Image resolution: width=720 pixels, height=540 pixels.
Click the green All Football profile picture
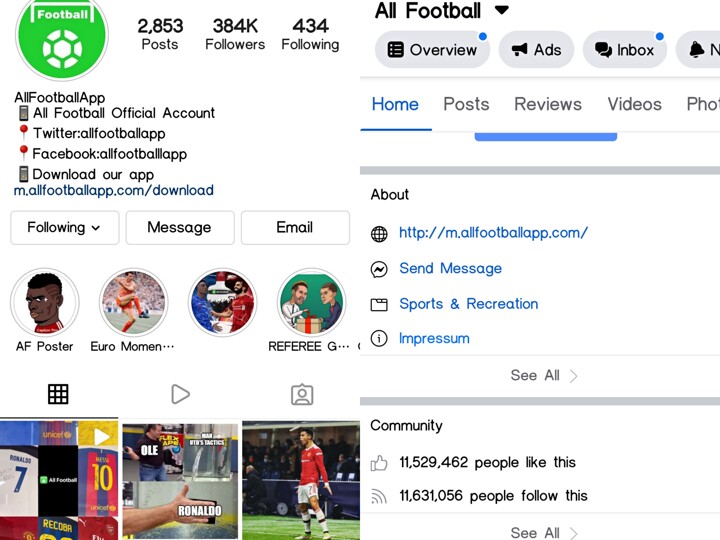62,36
